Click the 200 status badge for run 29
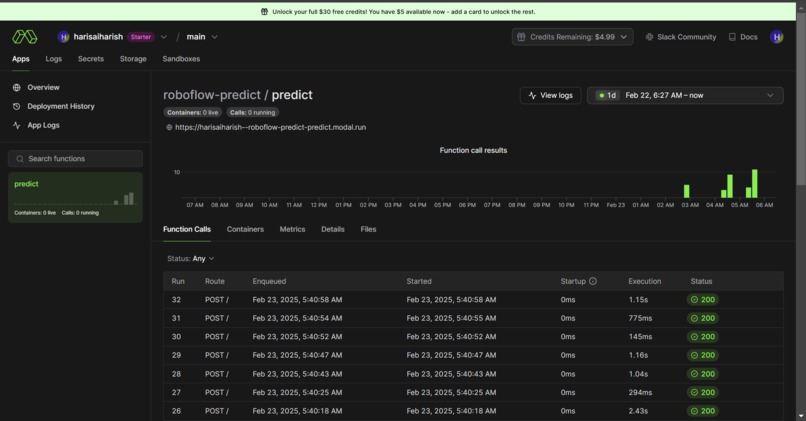The image size is (806, 421). point(703,355)
